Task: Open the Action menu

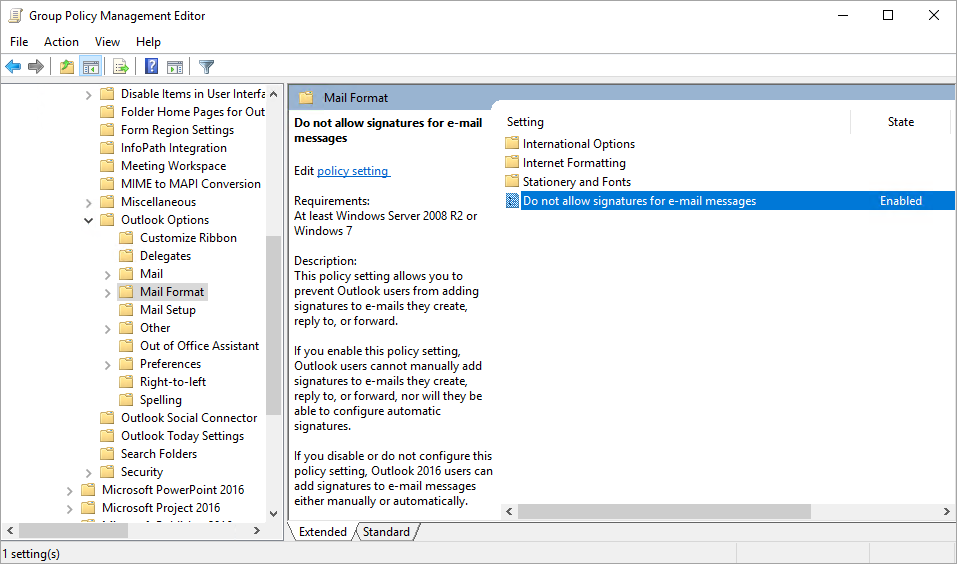Action: [x=61, y=42]
